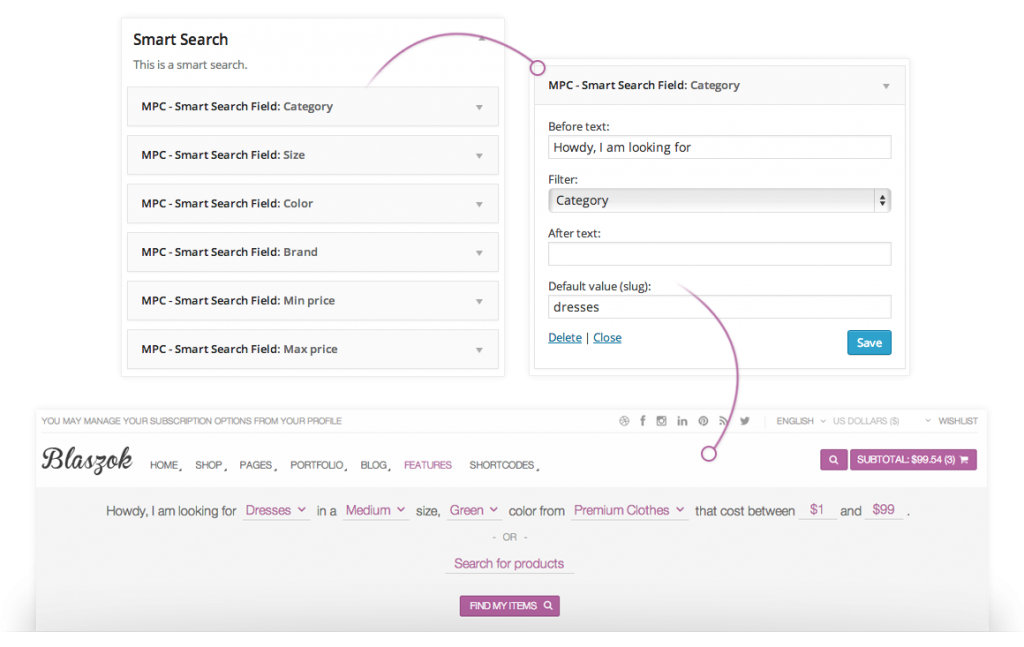
Task: Click the purple magnifier search button
Action: (x=833, y=460)
